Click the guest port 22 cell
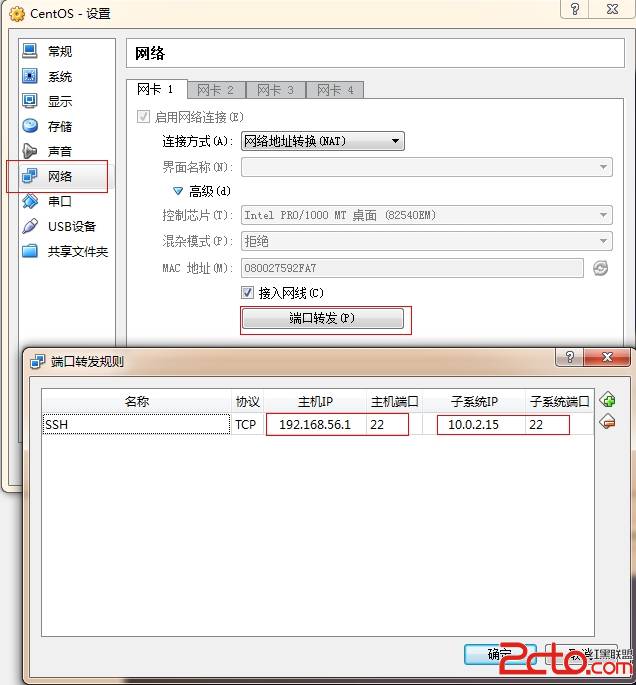This screenshot has width=636, height=685. point(559,424)
